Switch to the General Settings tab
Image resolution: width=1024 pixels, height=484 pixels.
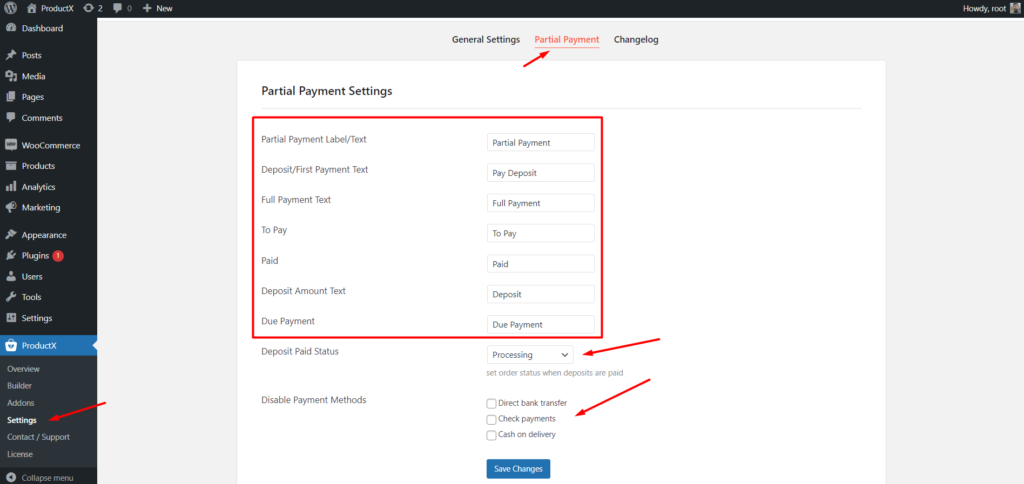click(x=486, y=40)
